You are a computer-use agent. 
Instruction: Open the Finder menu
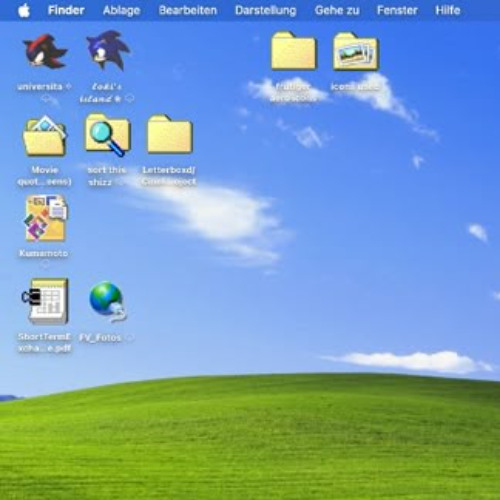click(66, 10)
